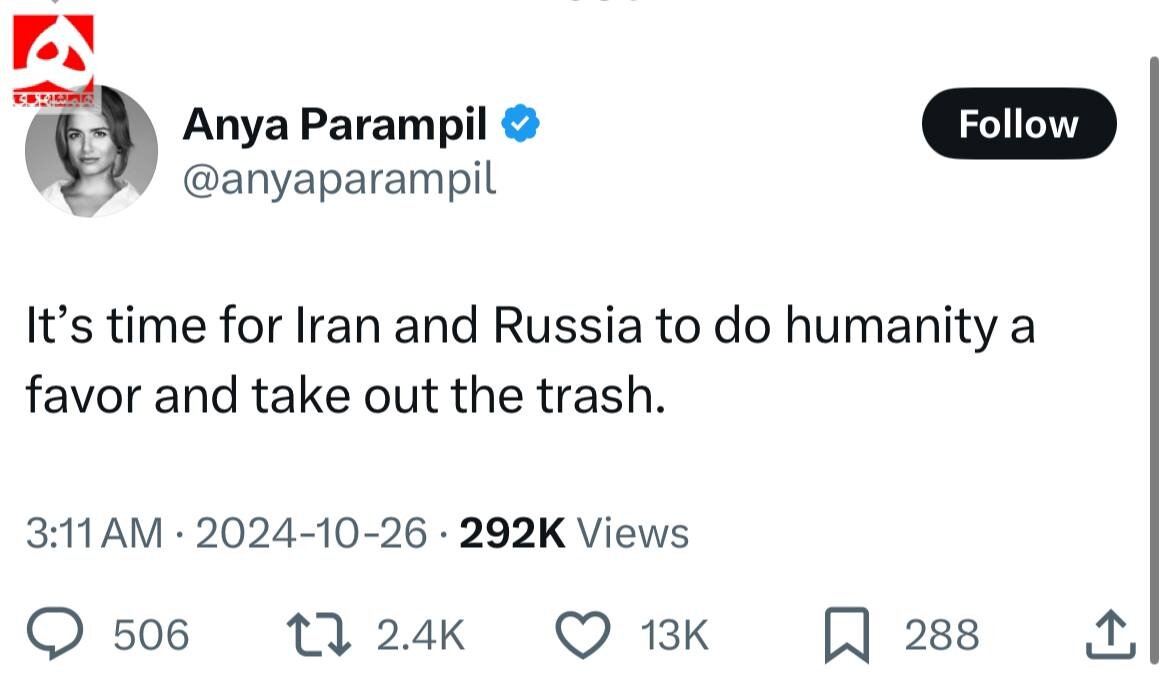Like the tweet with the heart icon
1166x683 pixels.
click(x=584, y=636)
